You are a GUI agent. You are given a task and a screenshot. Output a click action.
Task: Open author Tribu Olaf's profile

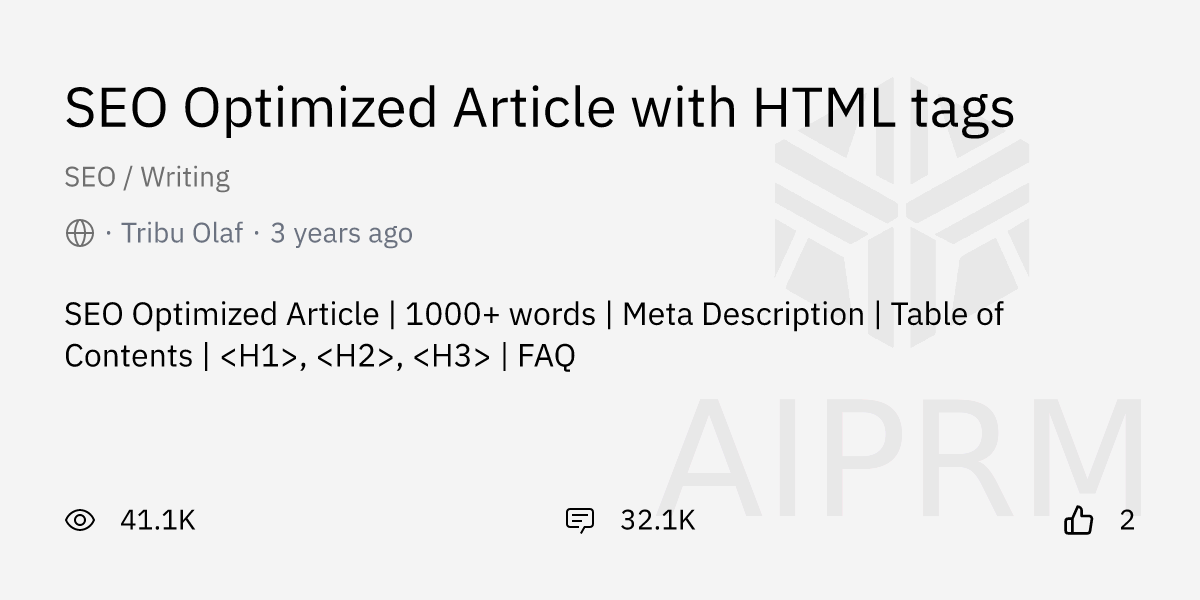pyautogui.click(x=181, y=233)
